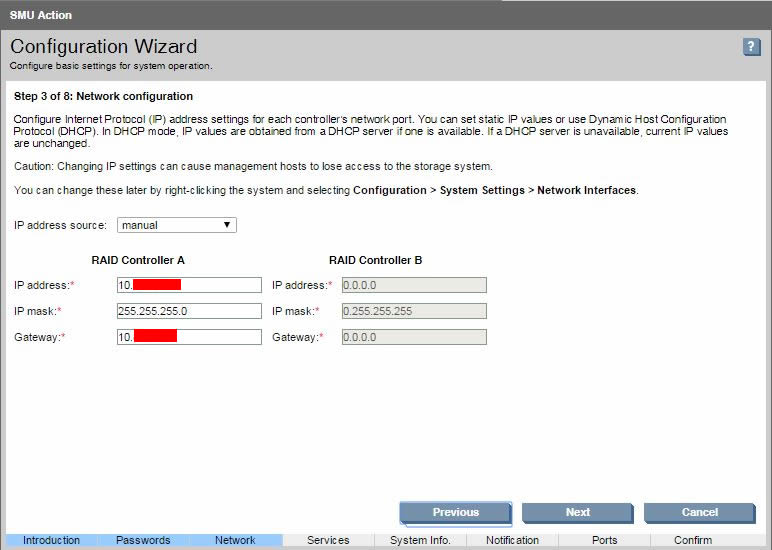This screenshot has width=772, height=550.
Task: Select the Network step tab
Action: (x=235, y=540)
